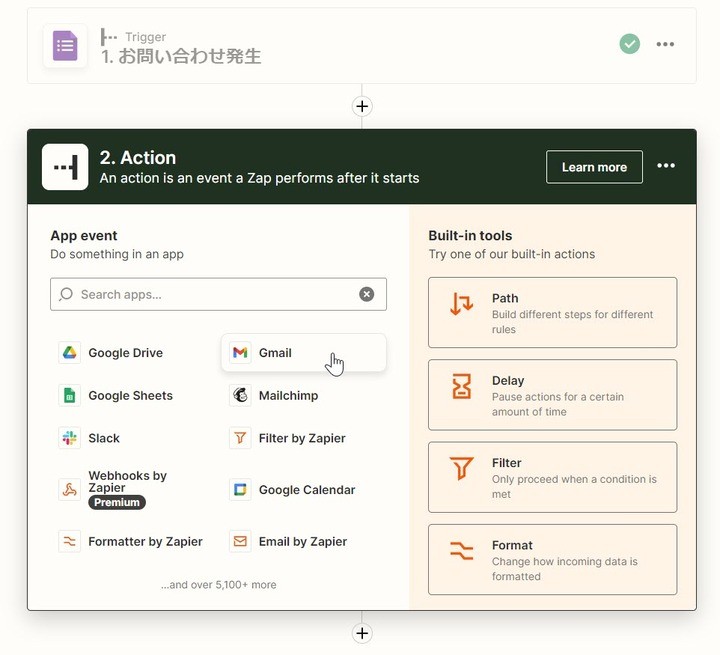This screenshot has height=655, width=720.
Task: Click the search magnifier icon
Action: (x=66, y=294)
